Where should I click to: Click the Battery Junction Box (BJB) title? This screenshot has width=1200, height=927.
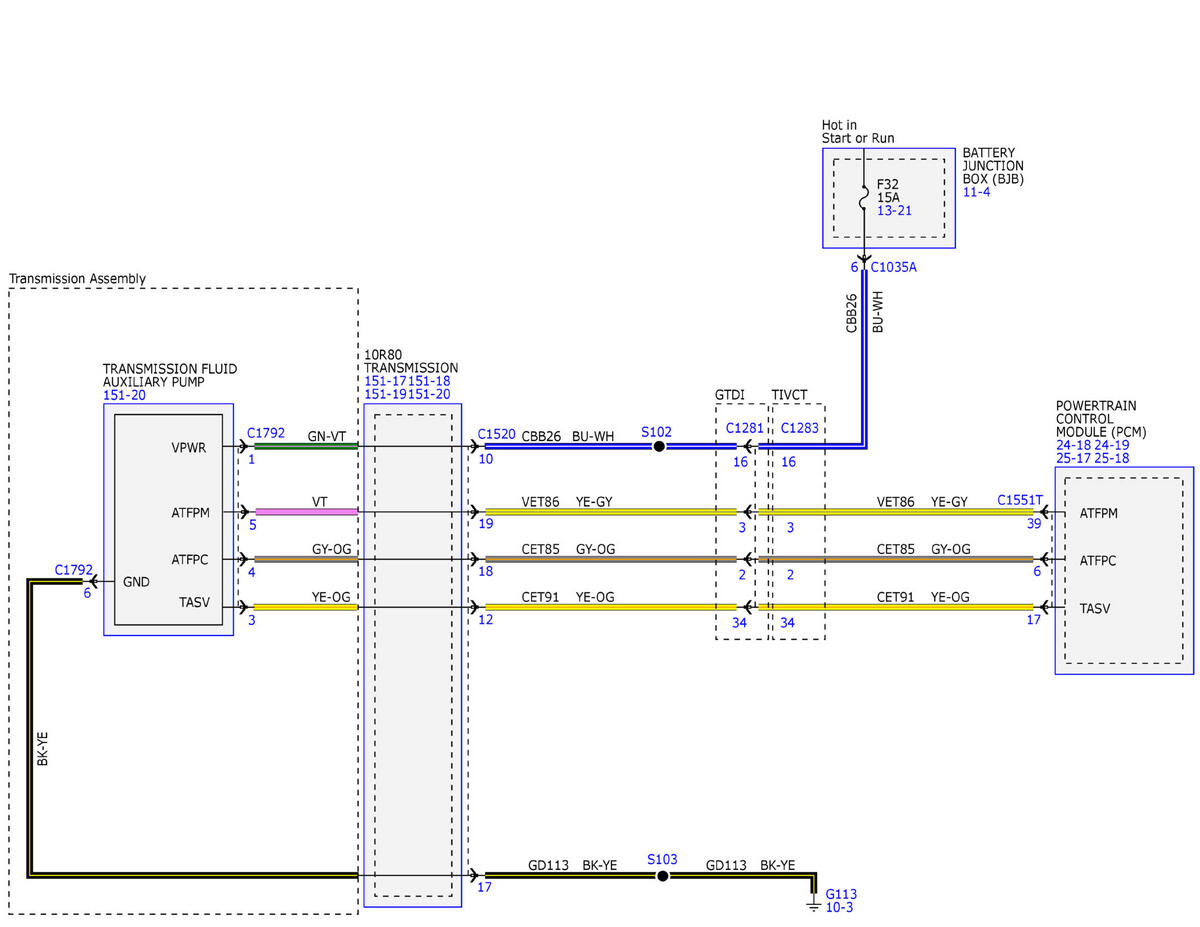click(993, 166)
